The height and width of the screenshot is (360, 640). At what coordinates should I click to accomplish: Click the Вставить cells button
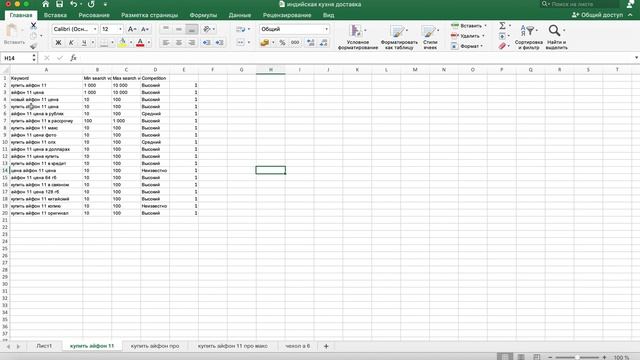[469, 26]
